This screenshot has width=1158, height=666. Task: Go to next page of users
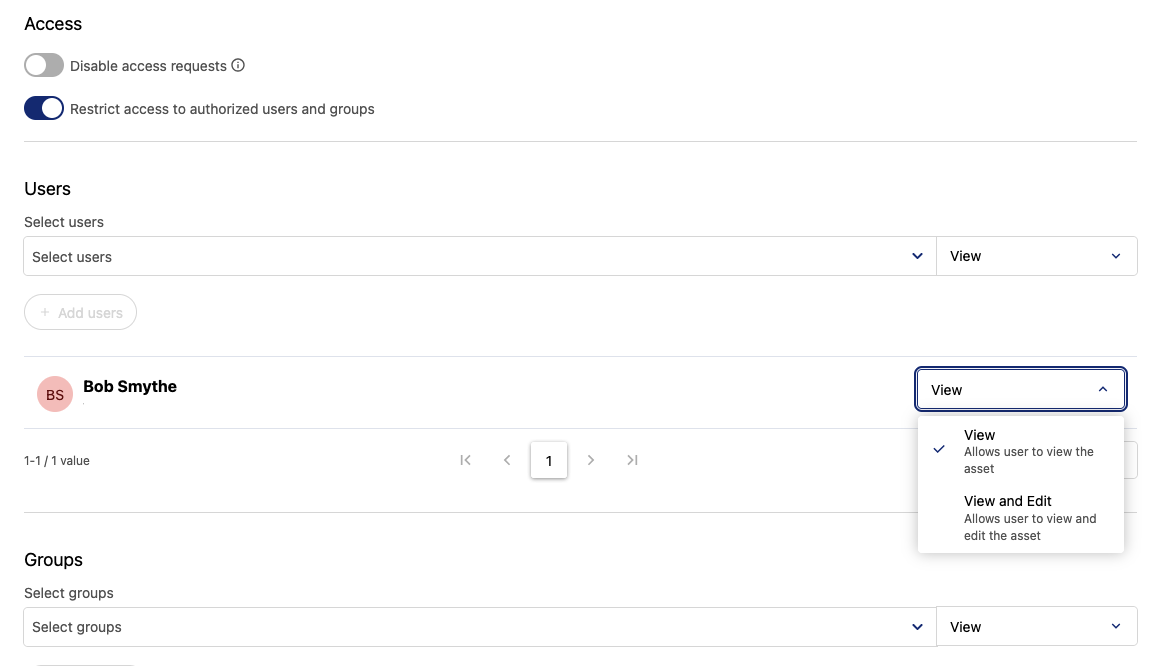coord(591,460)
